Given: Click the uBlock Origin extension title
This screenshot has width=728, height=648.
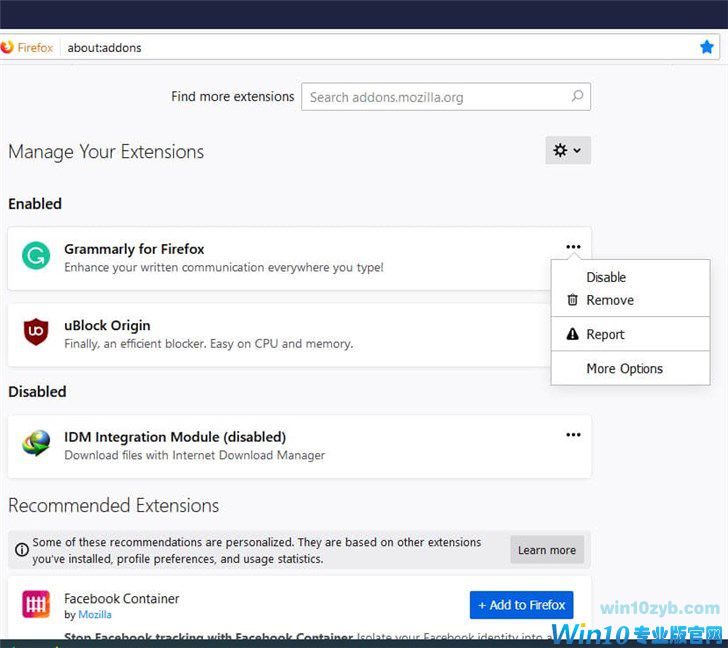Looking at the screenshot, I should click(x=107, y=326).
